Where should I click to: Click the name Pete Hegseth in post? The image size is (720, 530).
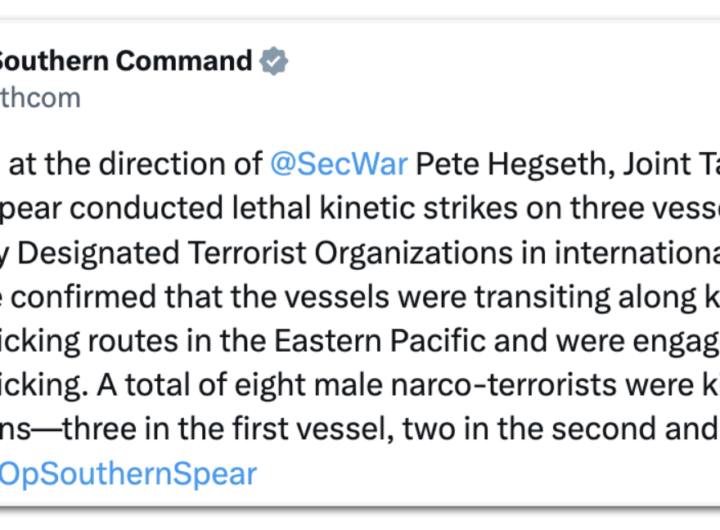pos(495,163)
